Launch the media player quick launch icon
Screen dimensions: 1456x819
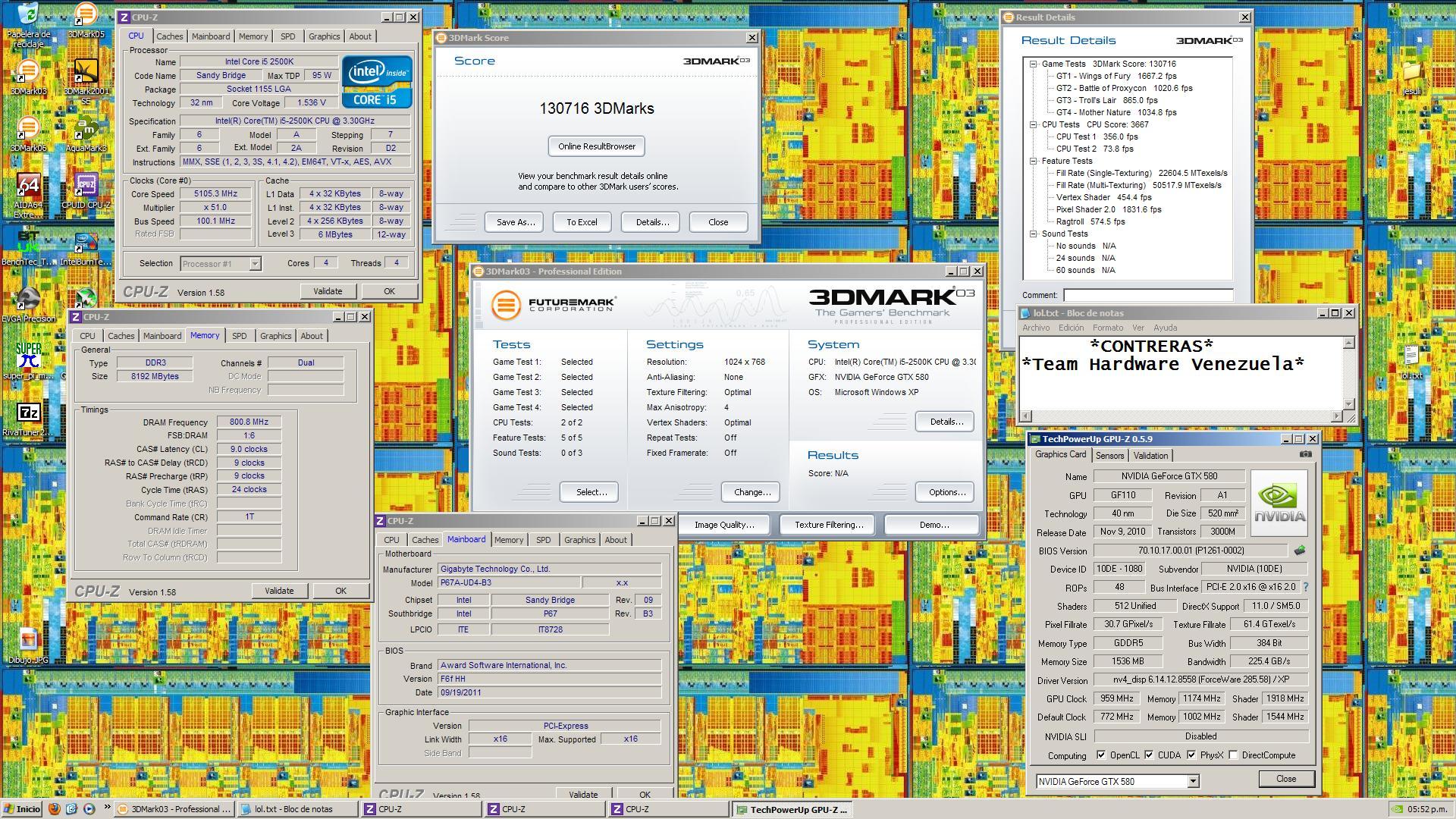[x=89, y=809]
